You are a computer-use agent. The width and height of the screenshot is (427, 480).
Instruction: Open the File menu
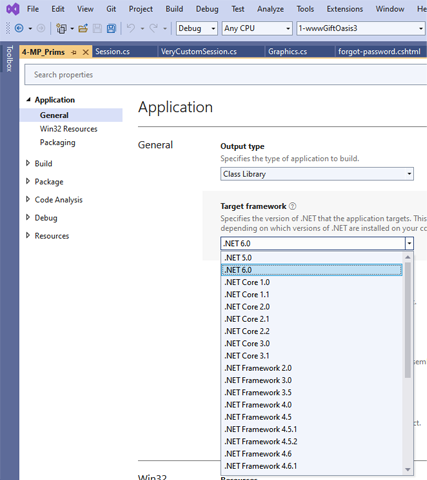33,9
